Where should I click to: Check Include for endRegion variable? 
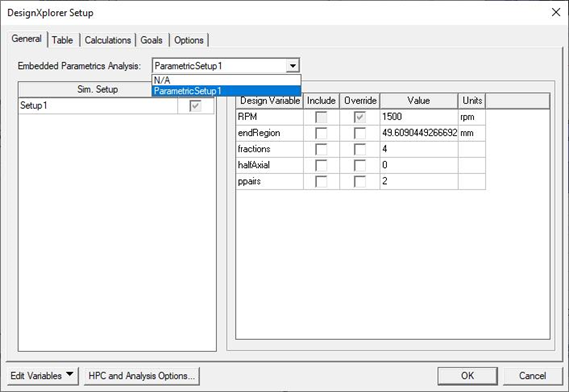click(x=321, y=133)
